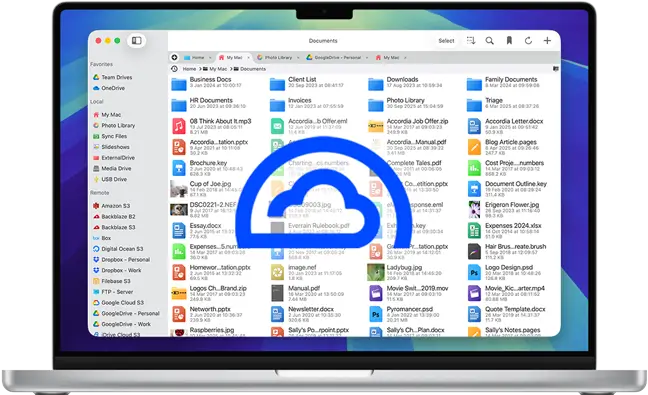Refresh the Documents folder listing
The image size is (648, 395).
(528, 40)
